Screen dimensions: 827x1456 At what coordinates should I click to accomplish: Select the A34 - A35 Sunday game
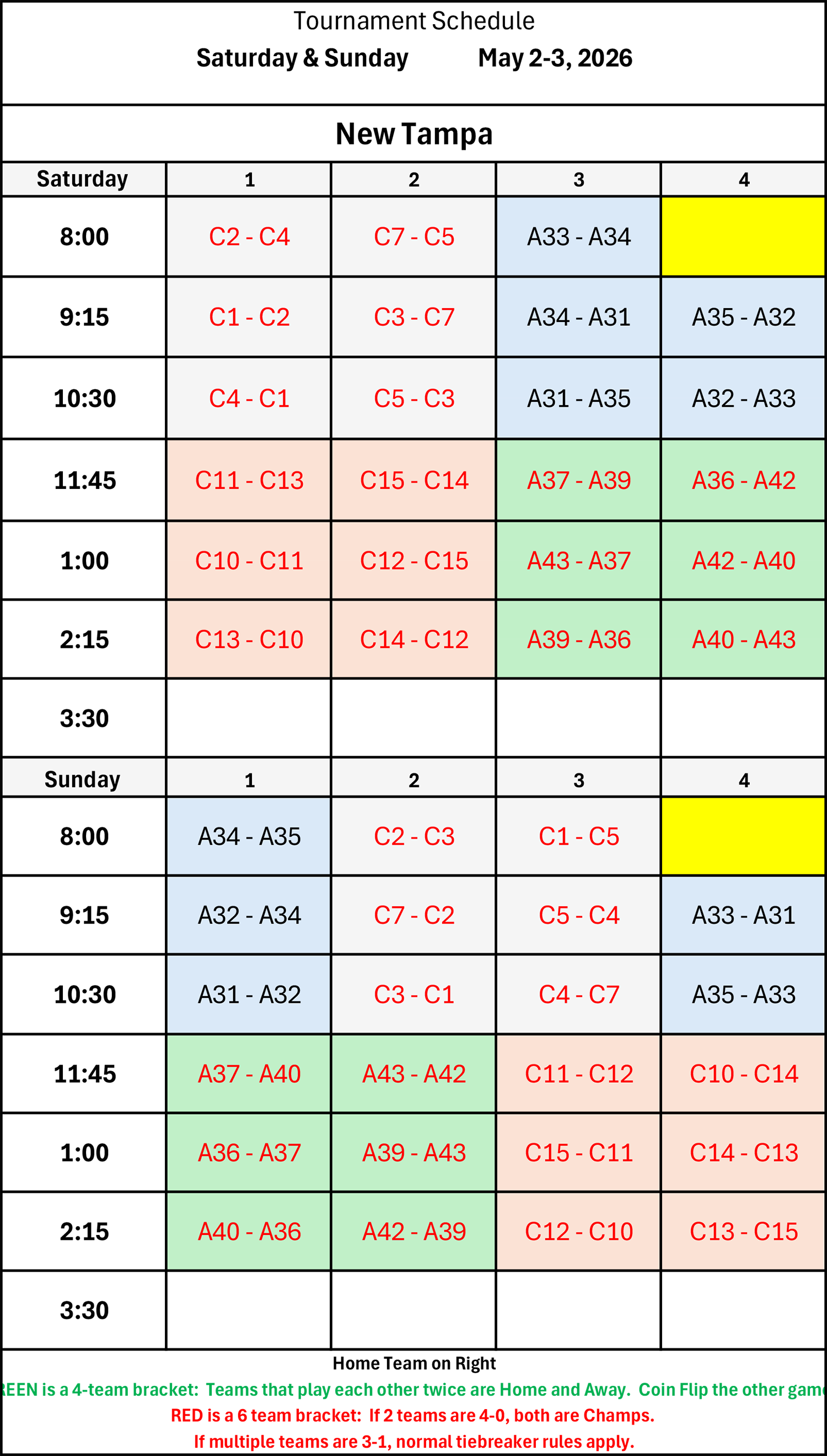pos(249,836)
